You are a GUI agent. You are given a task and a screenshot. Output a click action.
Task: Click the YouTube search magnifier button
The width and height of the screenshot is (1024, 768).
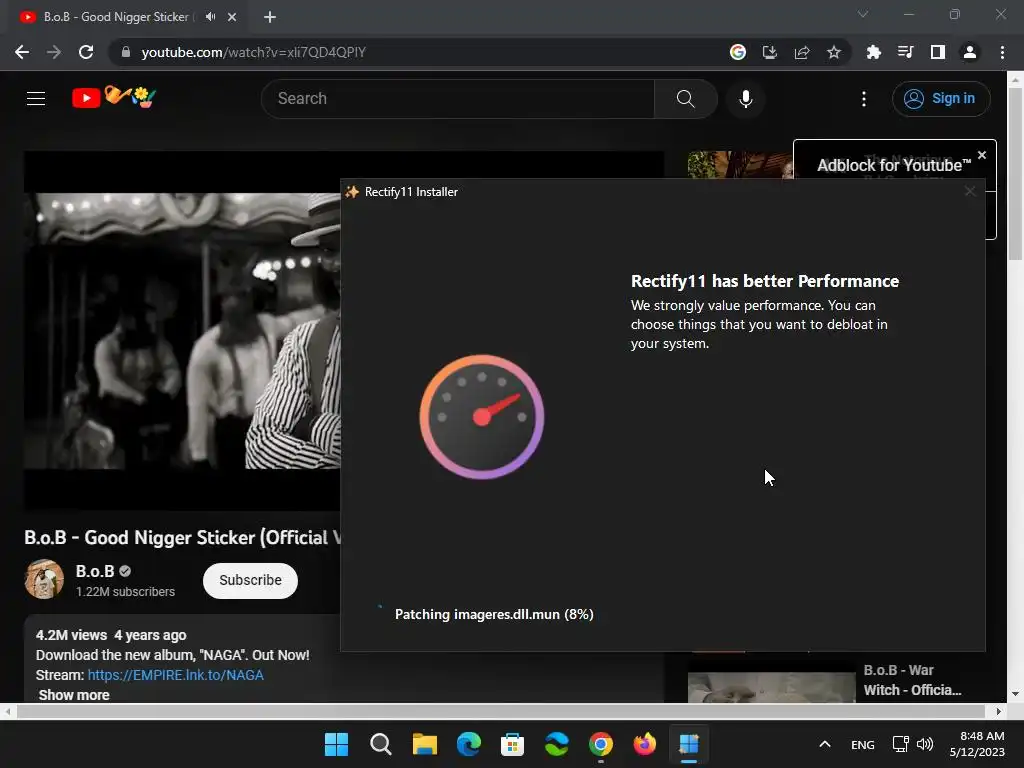point(686,99)
